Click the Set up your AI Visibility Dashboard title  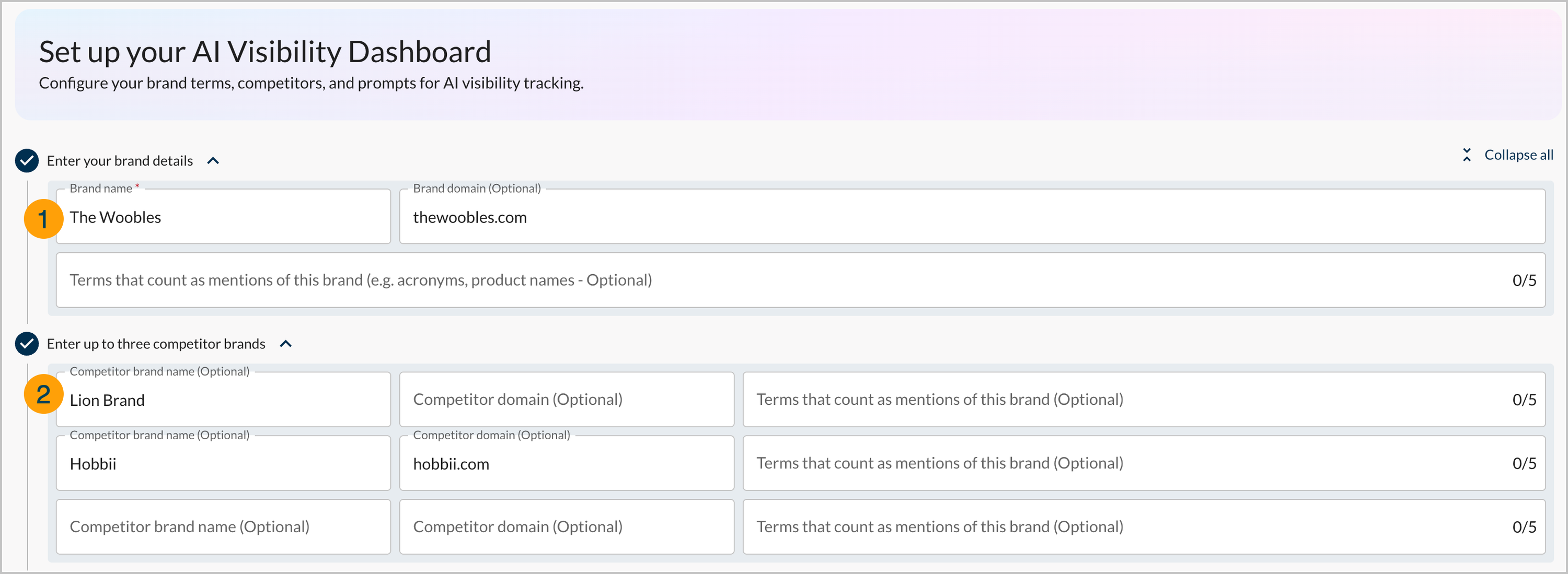(265, 52)
